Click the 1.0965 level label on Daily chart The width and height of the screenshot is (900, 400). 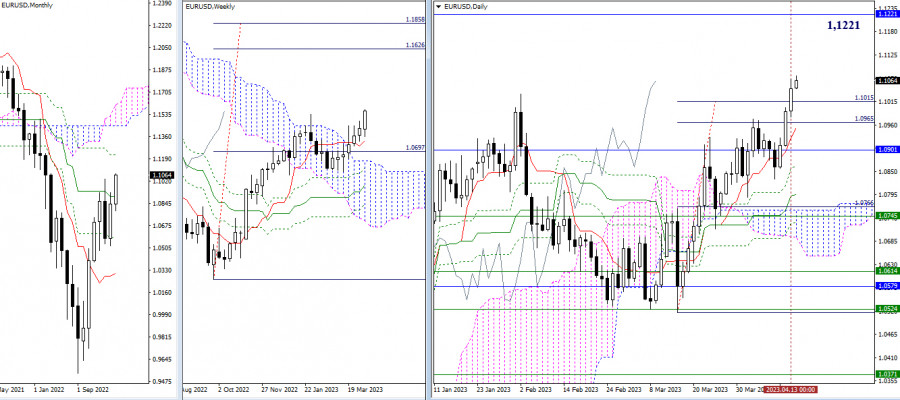point(864,118)
